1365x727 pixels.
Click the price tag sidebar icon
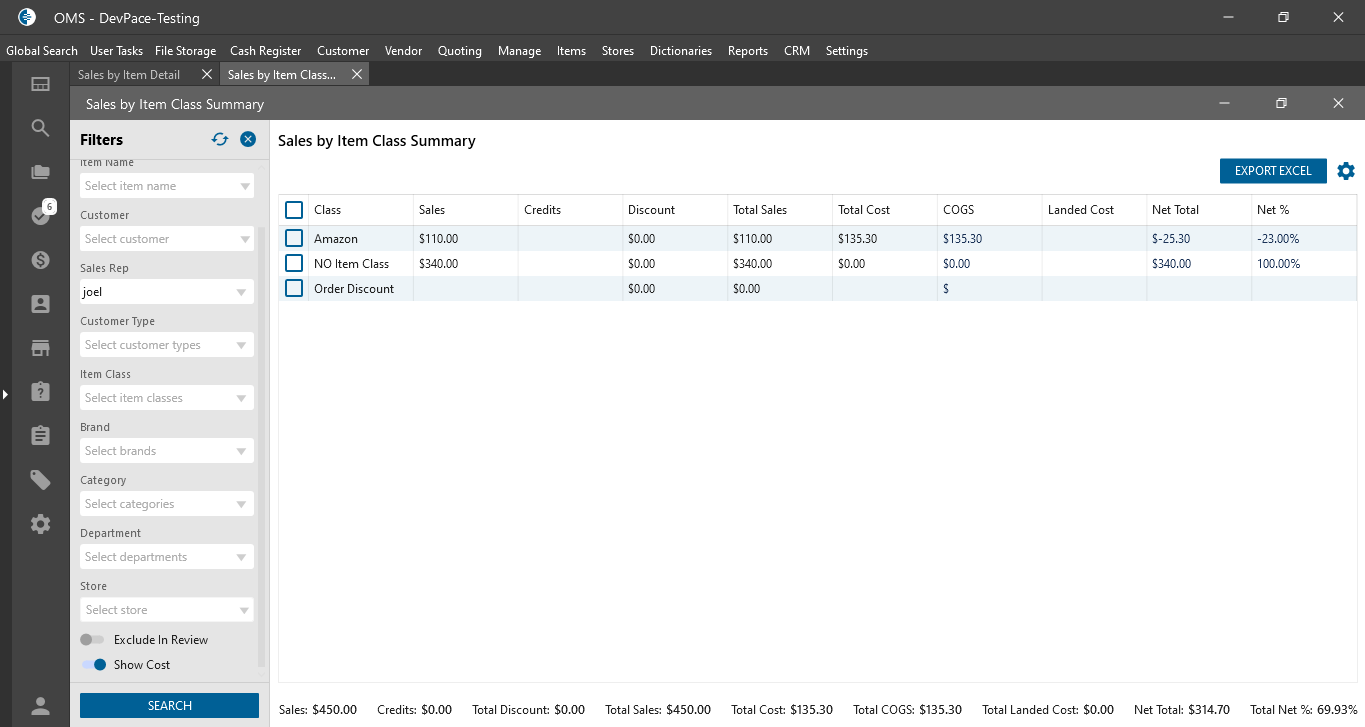tap(40, 480)
